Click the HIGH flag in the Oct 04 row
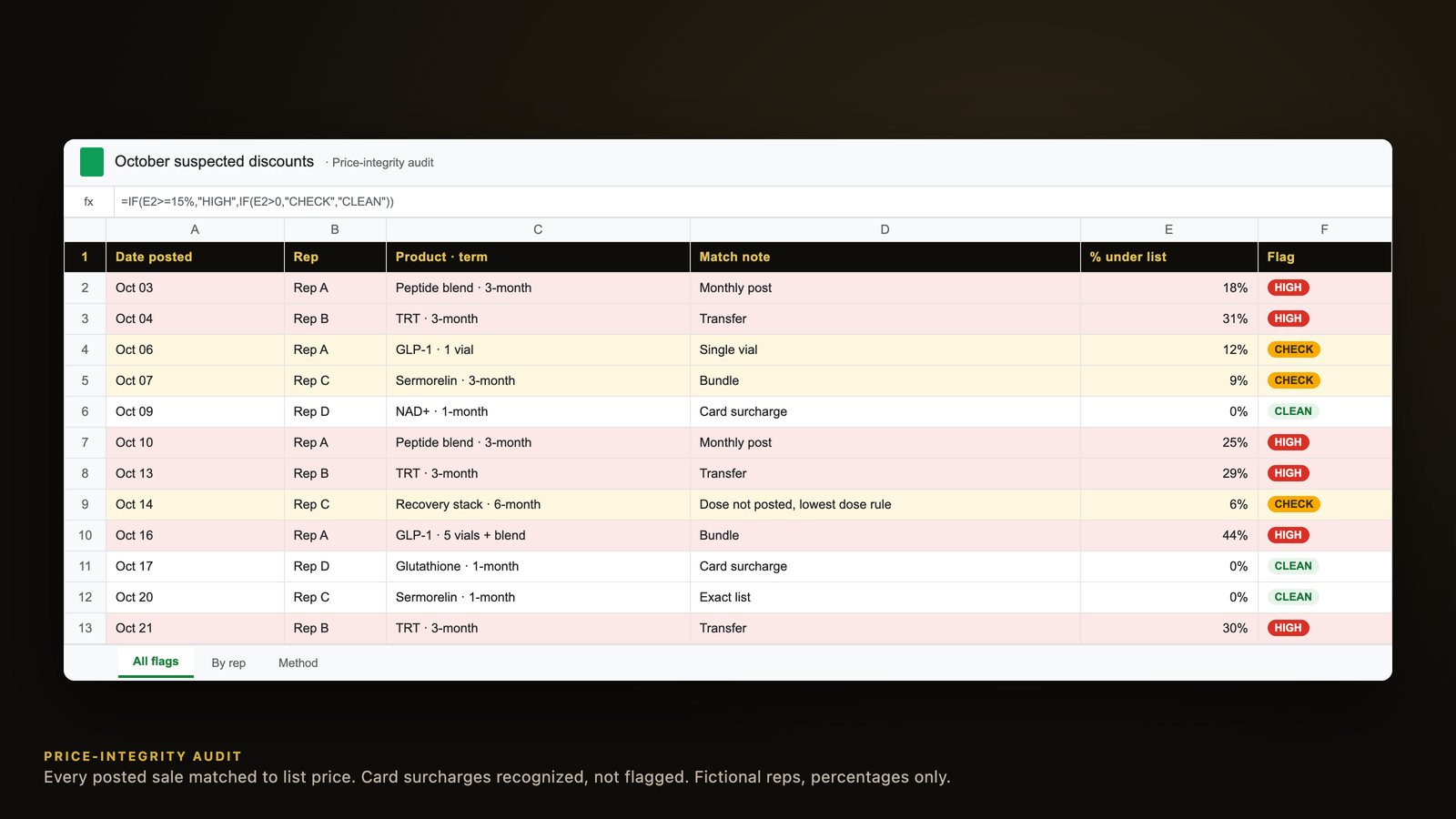 click(1288, 318)
